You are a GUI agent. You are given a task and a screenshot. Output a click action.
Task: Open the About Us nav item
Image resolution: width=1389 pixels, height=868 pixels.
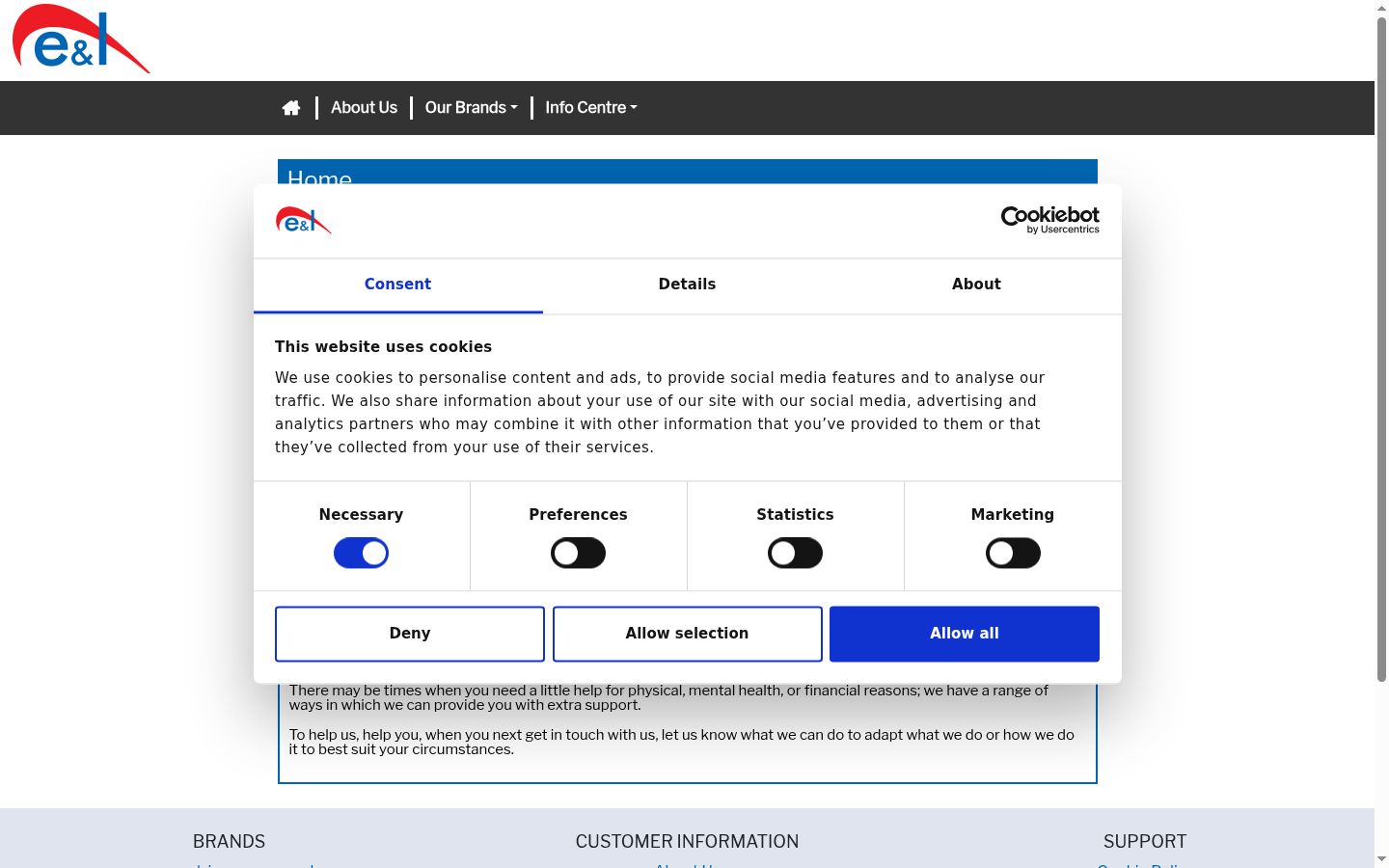(x=364, y=108)
